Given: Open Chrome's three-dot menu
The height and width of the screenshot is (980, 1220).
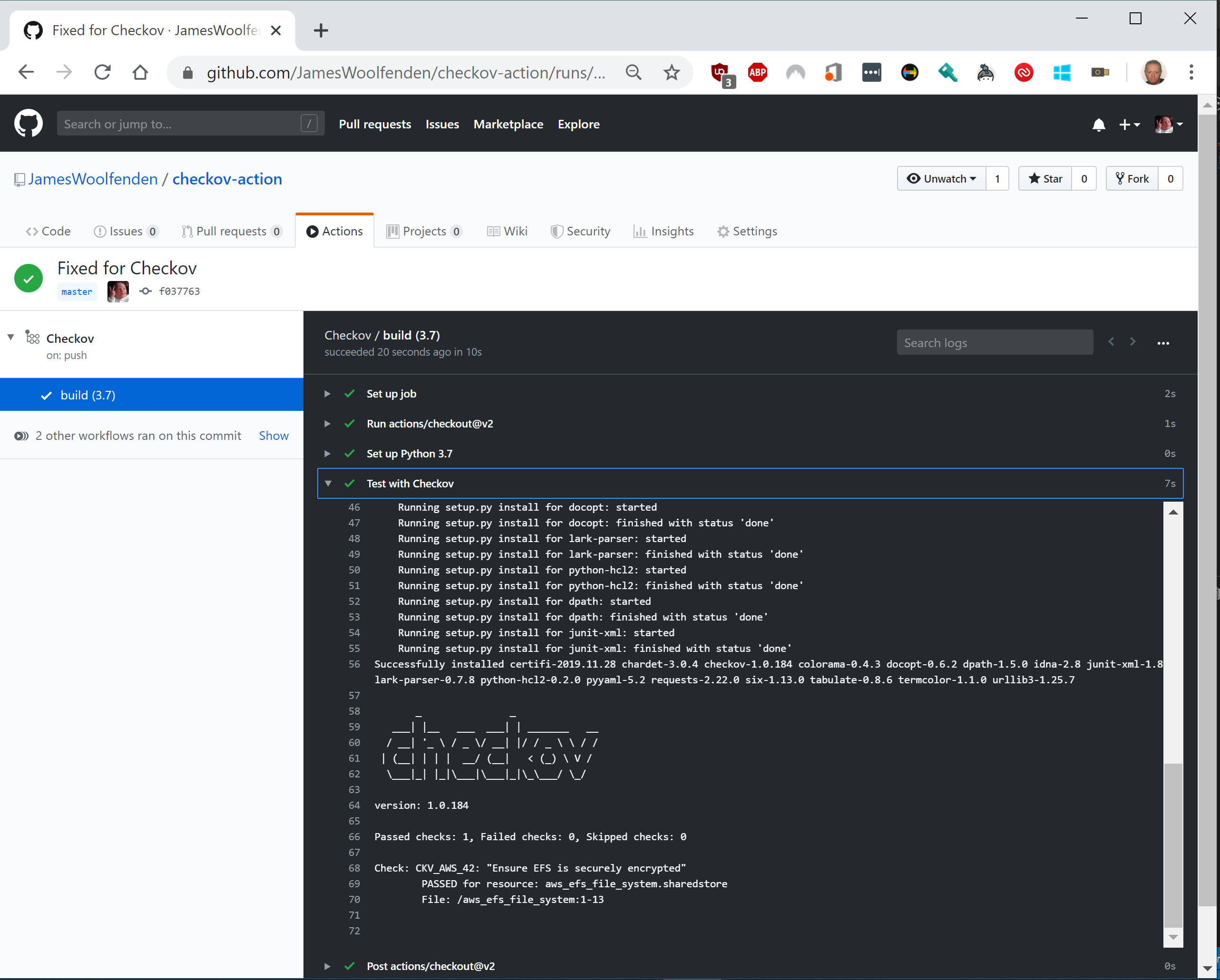Looking at the screenshot, I should (1191, 72).
